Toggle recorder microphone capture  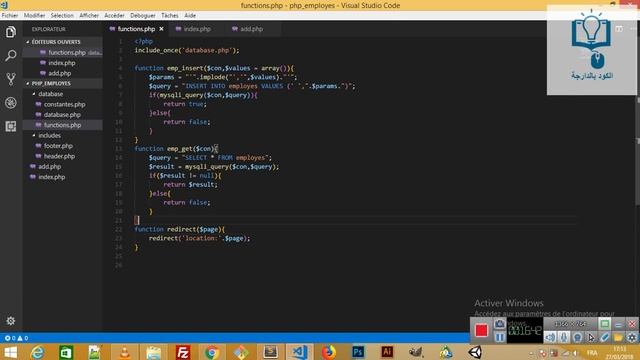click(564, 337)
